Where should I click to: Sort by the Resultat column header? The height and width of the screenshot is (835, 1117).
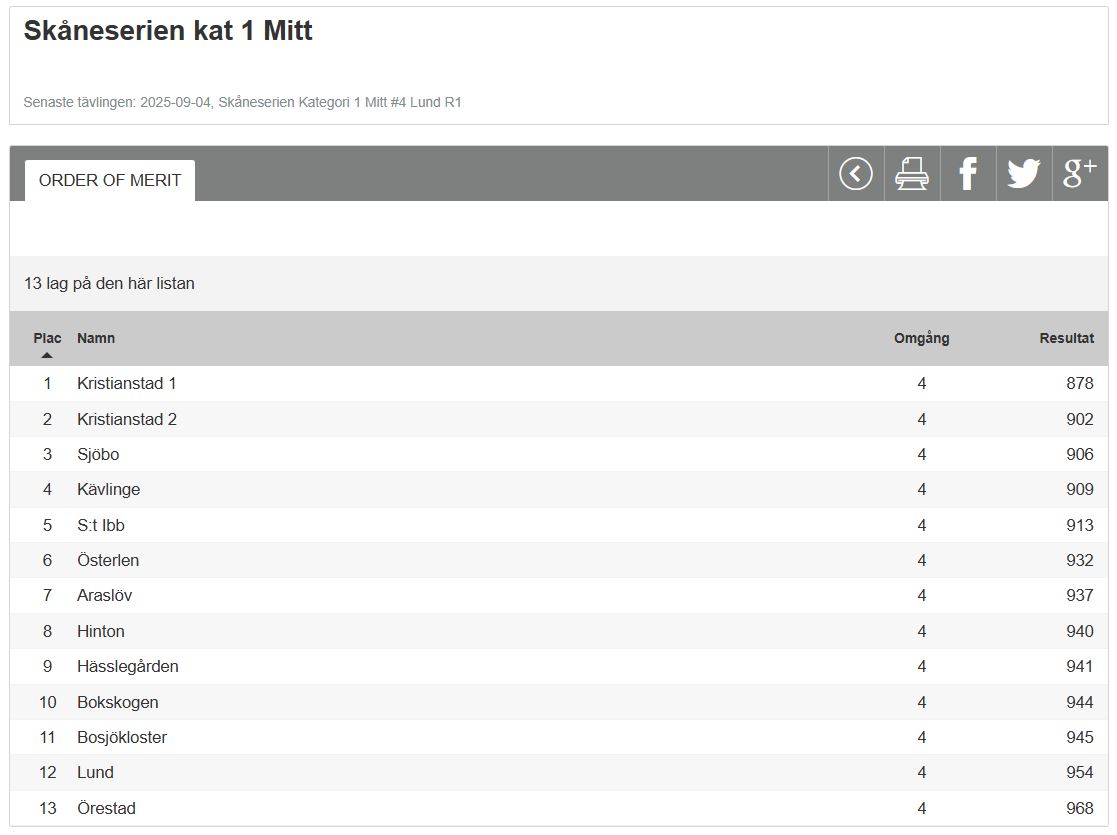pyautogui.click(x=1066, y=338)
